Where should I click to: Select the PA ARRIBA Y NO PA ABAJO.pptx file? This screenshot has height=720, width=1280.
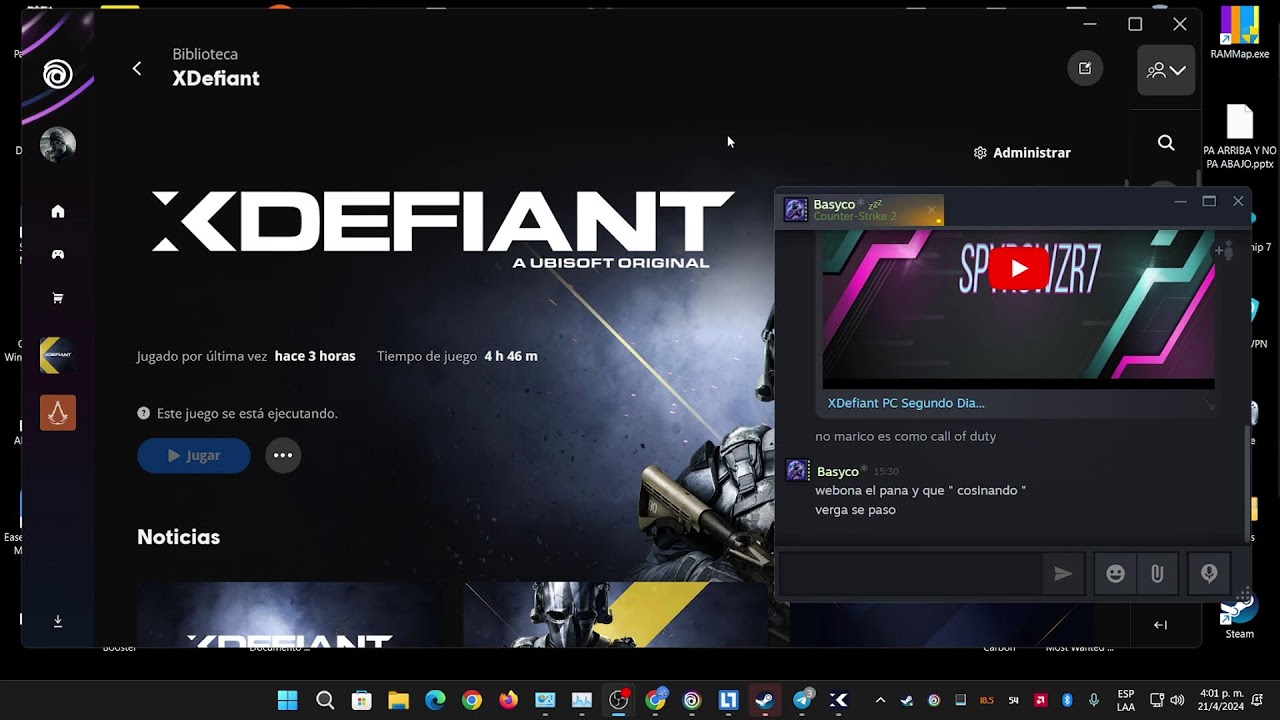pyautogui.click(x=1239, y=138)
